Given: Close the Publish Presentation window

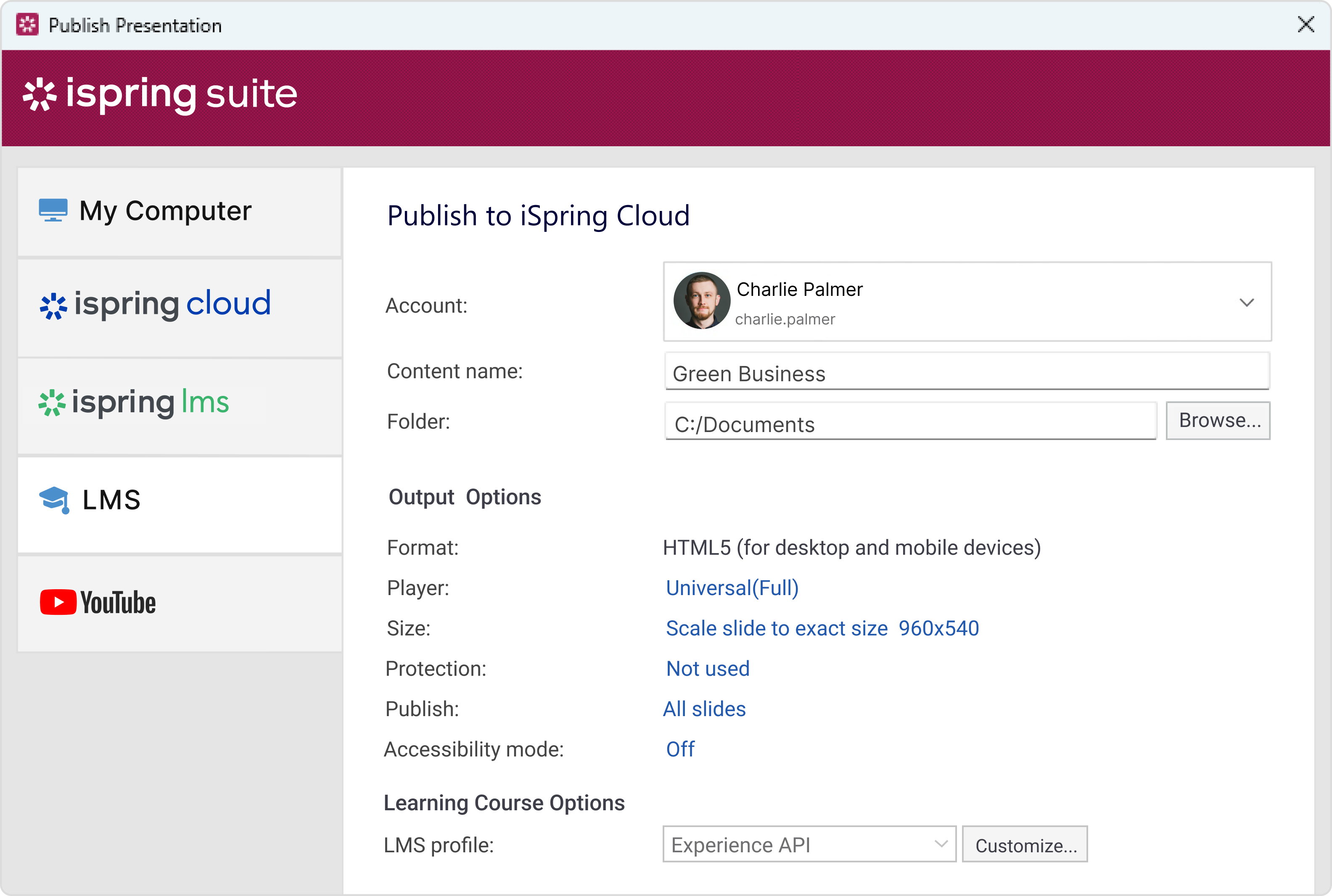Looking at the screenshot, I should [x=1306, y=24].
